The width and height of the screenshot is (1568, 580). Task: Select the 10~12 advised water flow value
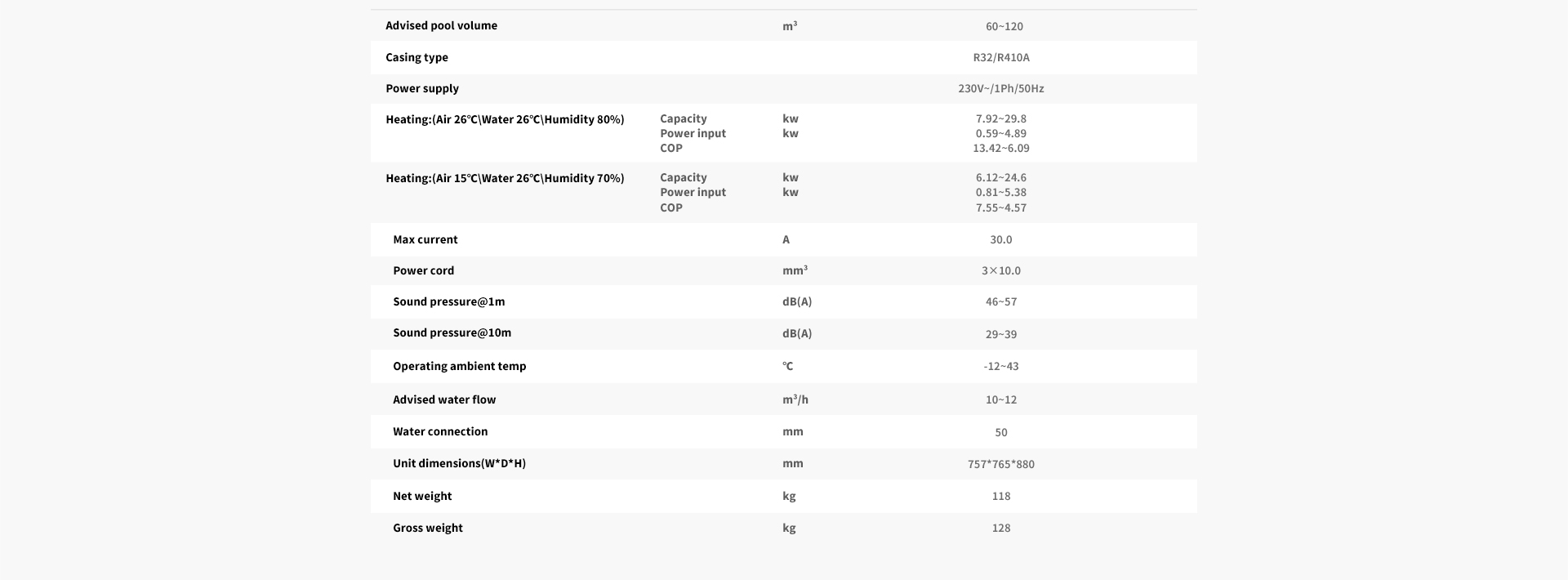pyautogui.click(x=1001, y=399)
